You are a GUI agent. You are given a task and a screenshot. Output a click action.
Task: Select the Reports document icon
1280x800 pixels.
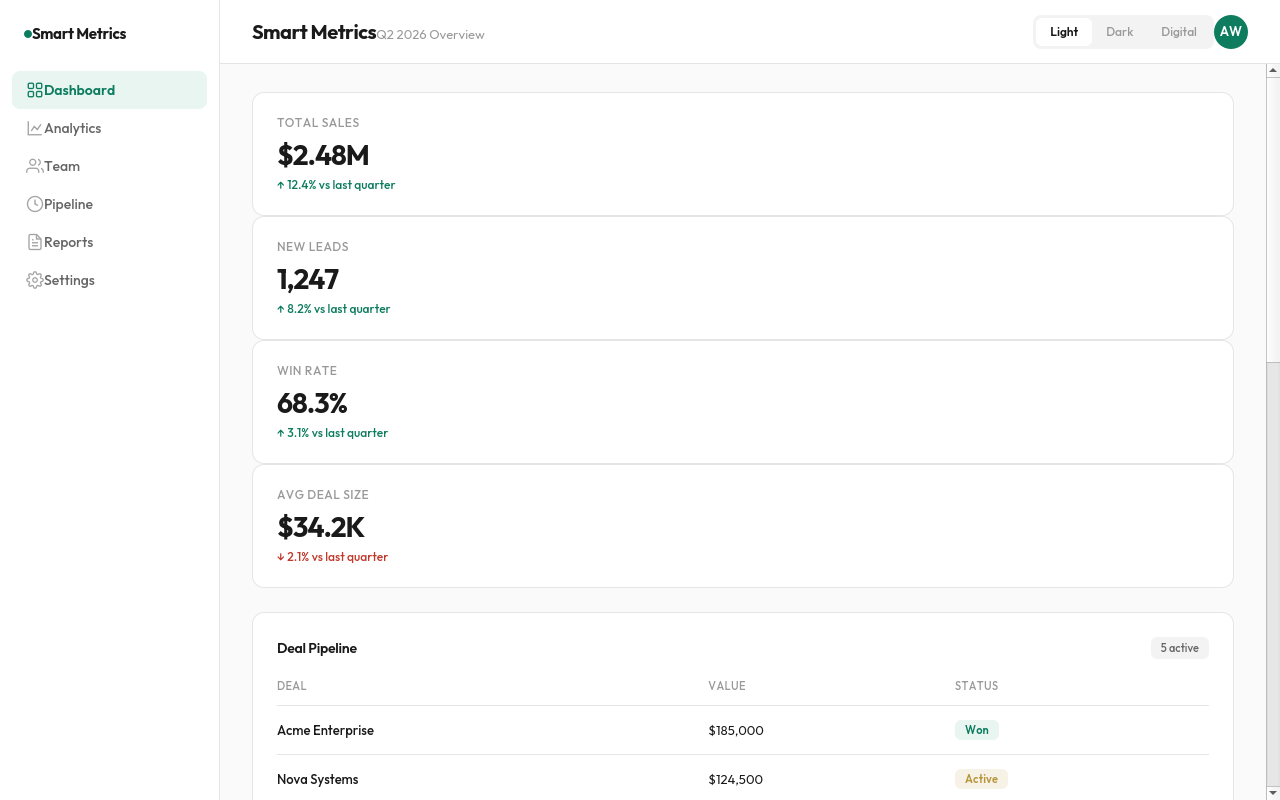(x=33, y=242)
